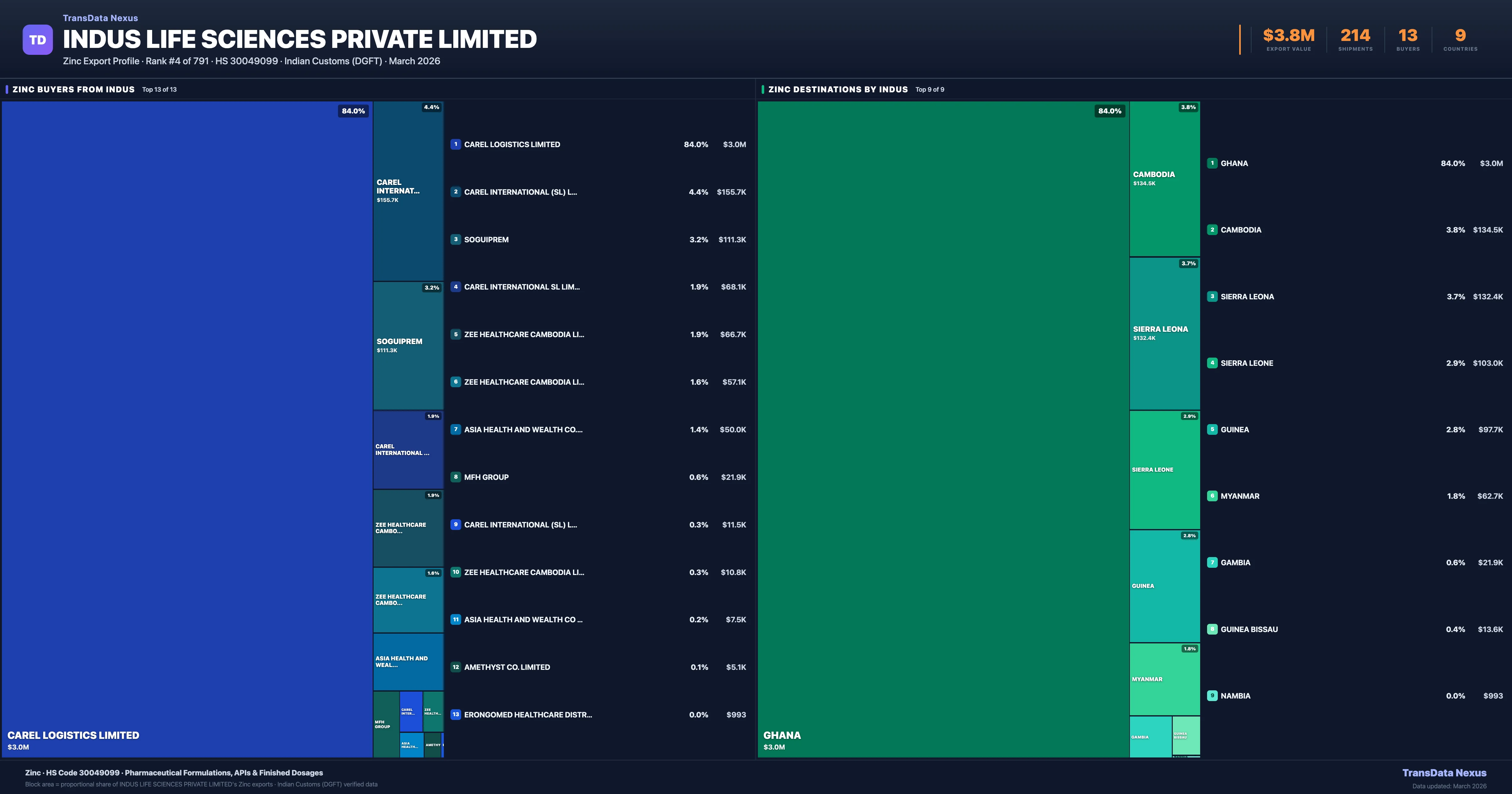Click rank badge 5 next to Guinea
This screenshot has width=1512, height=794.
point(1212,429)
